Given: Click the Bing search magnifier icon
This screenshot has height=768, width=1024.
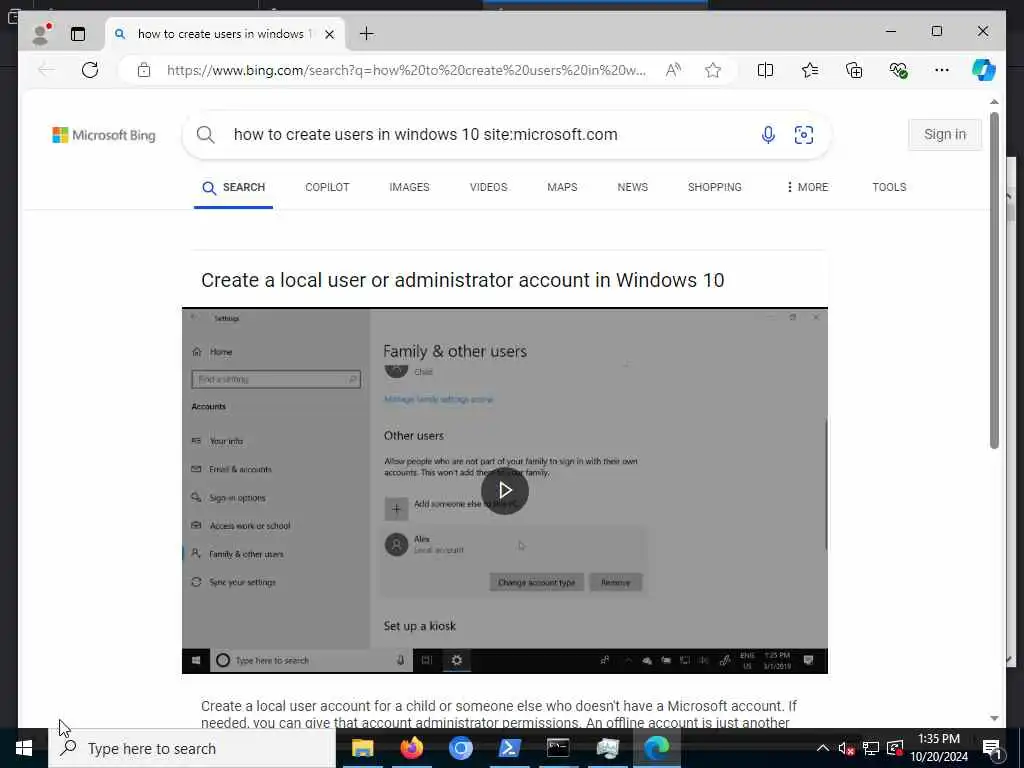Looking at the screenshot, I should coord(206,135).
